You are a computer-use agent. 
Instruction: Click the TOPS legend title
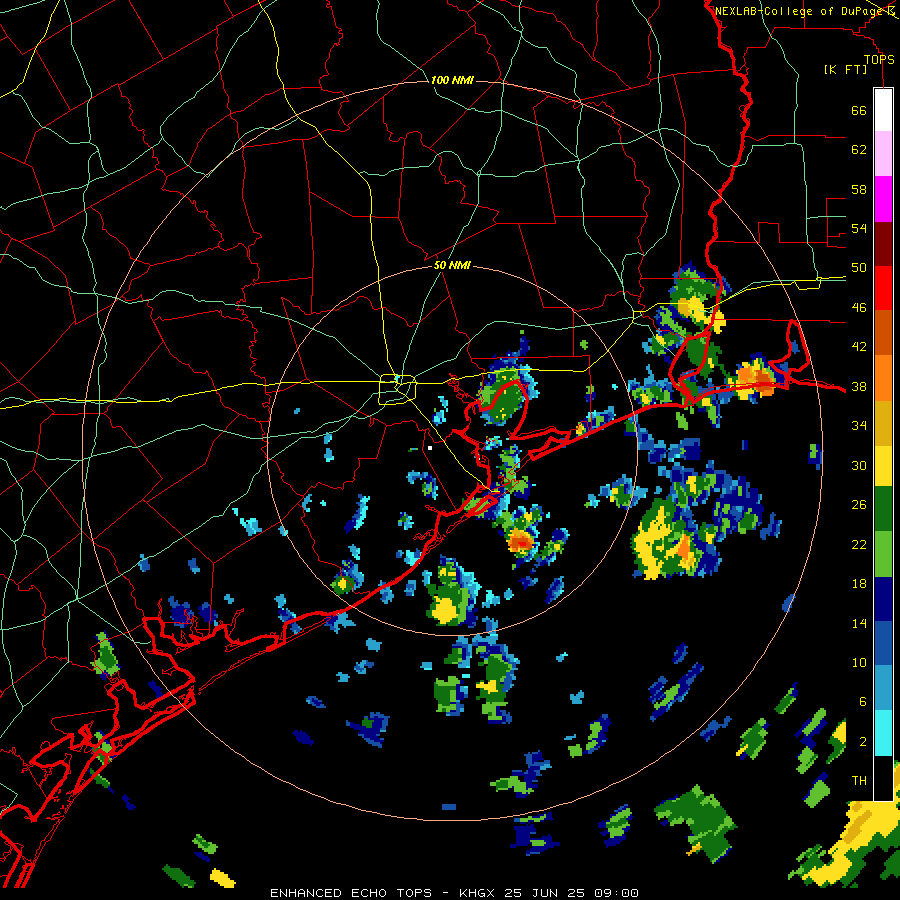[879, 59]
